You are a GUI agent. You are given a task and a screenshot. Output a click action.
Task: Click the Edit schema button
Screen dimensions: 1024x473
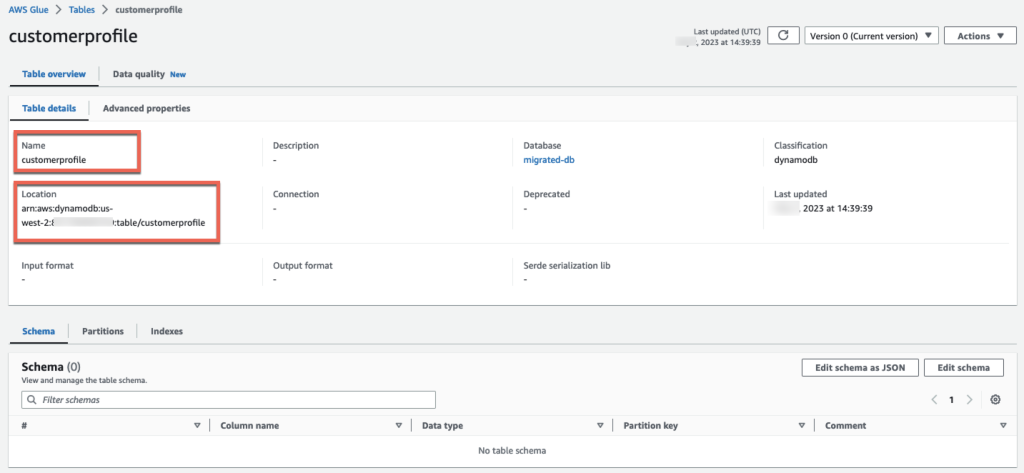click(965, 368)
